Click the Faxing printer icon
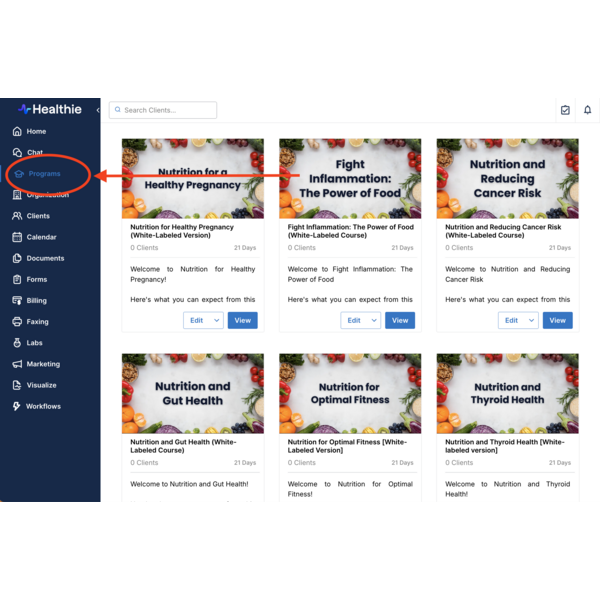 (17, 322)
